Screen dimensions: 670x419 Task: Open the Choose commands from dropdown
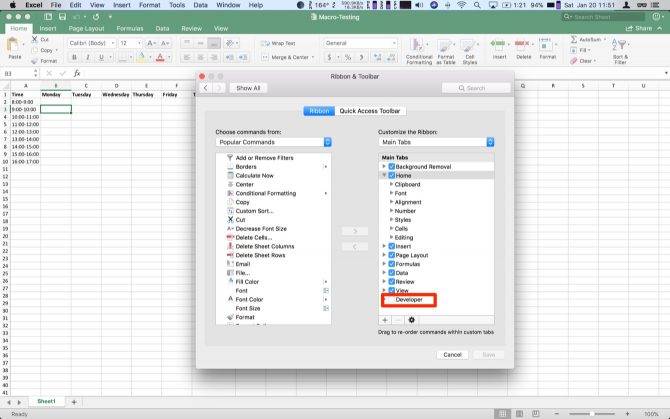(273, 142)
